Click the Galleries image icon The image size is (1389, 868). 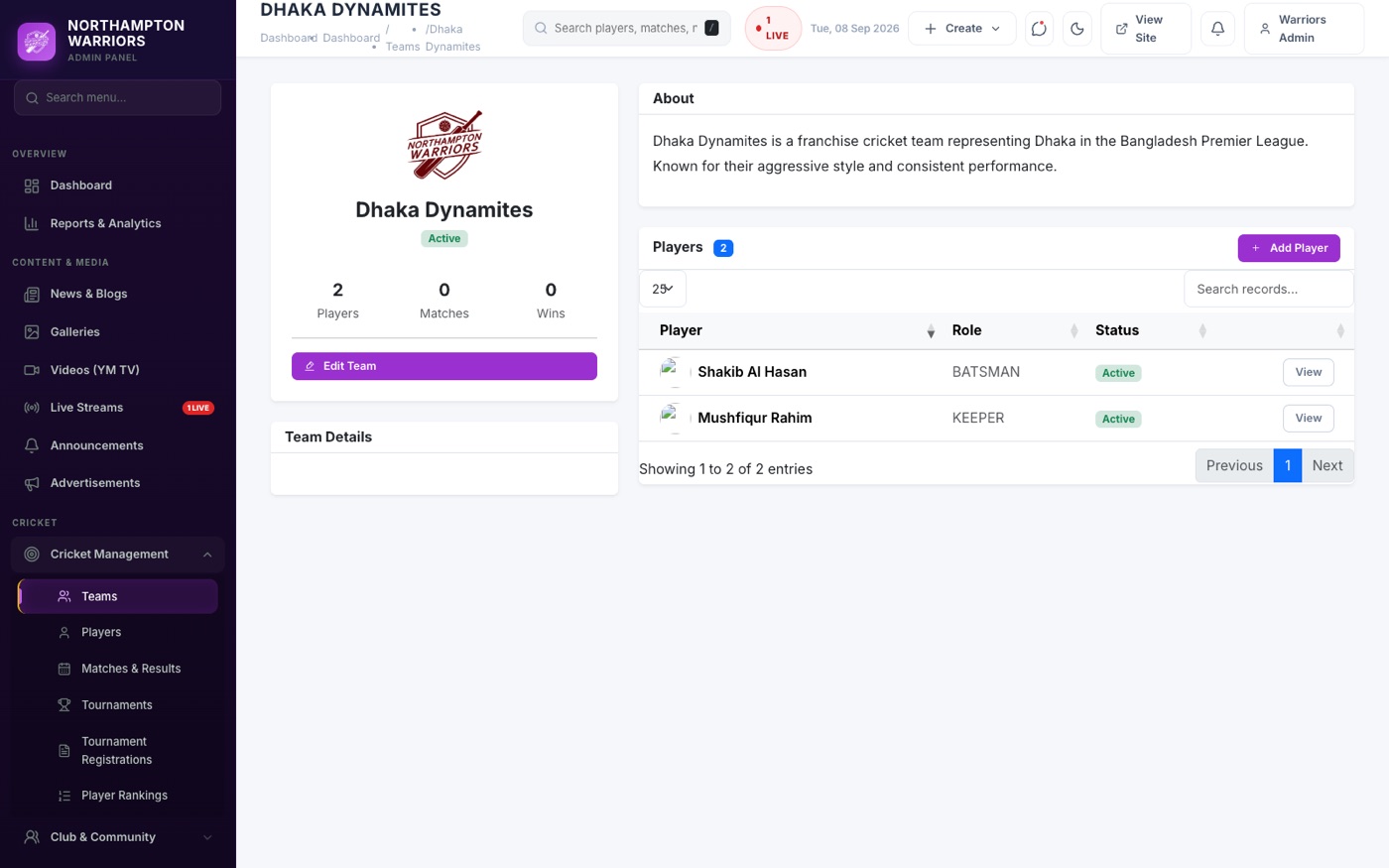pyautogui.click(x=32, y=332)
